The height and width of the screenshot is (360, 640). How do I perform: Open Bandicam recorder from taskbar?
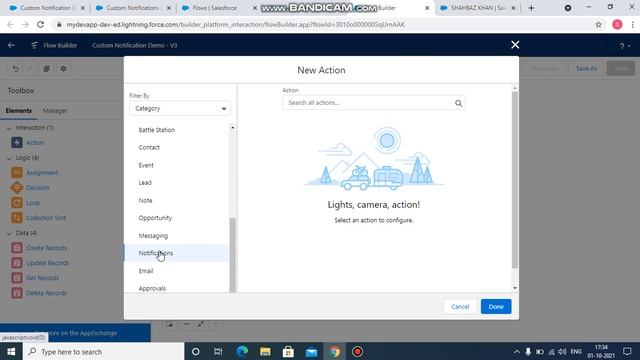pyautogui.click(x=358, y=351)
